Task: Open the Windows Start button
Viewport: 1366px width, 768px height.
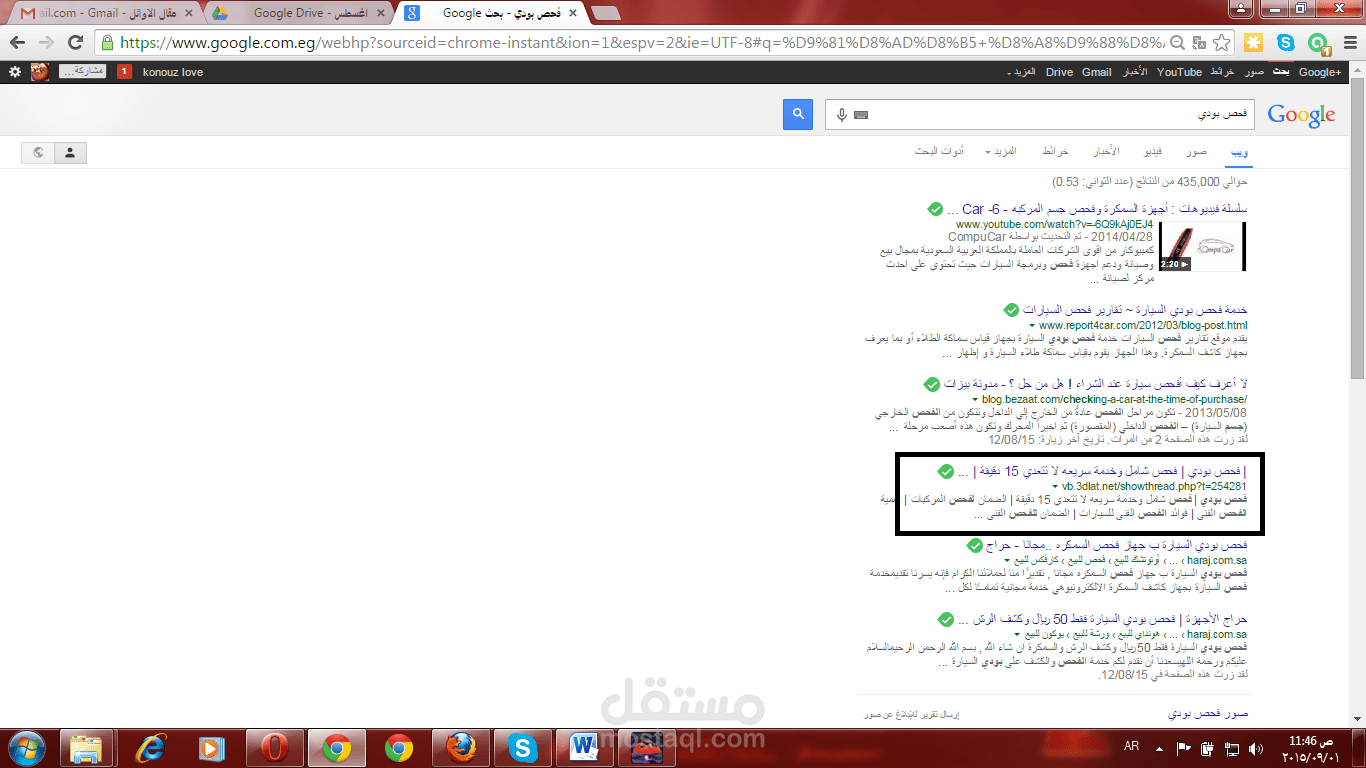Action: coord(27,748)
